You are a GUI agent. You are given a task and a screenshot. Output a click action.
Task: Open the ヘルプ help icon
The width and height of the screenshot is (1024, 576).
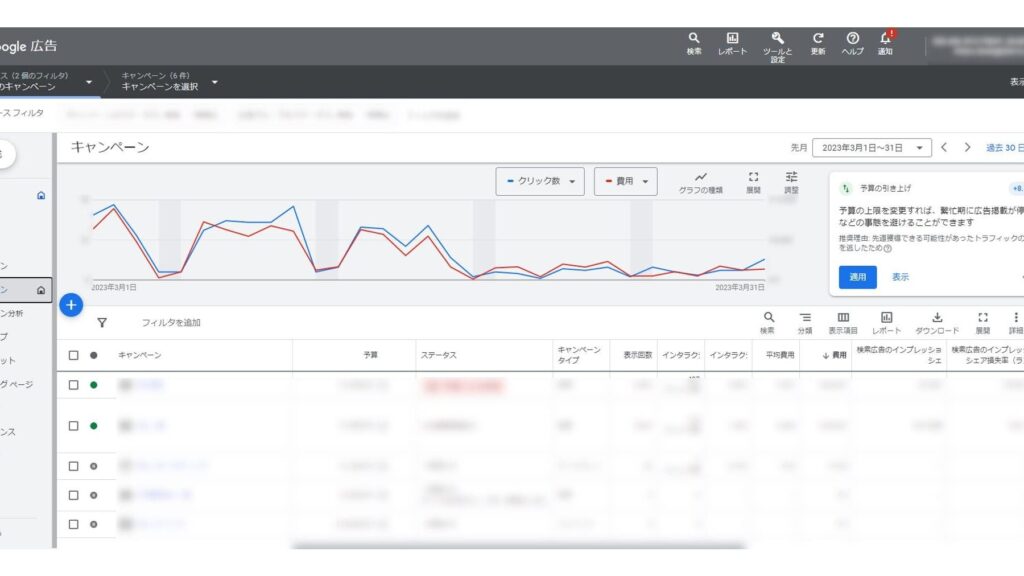tap(852, 38)
